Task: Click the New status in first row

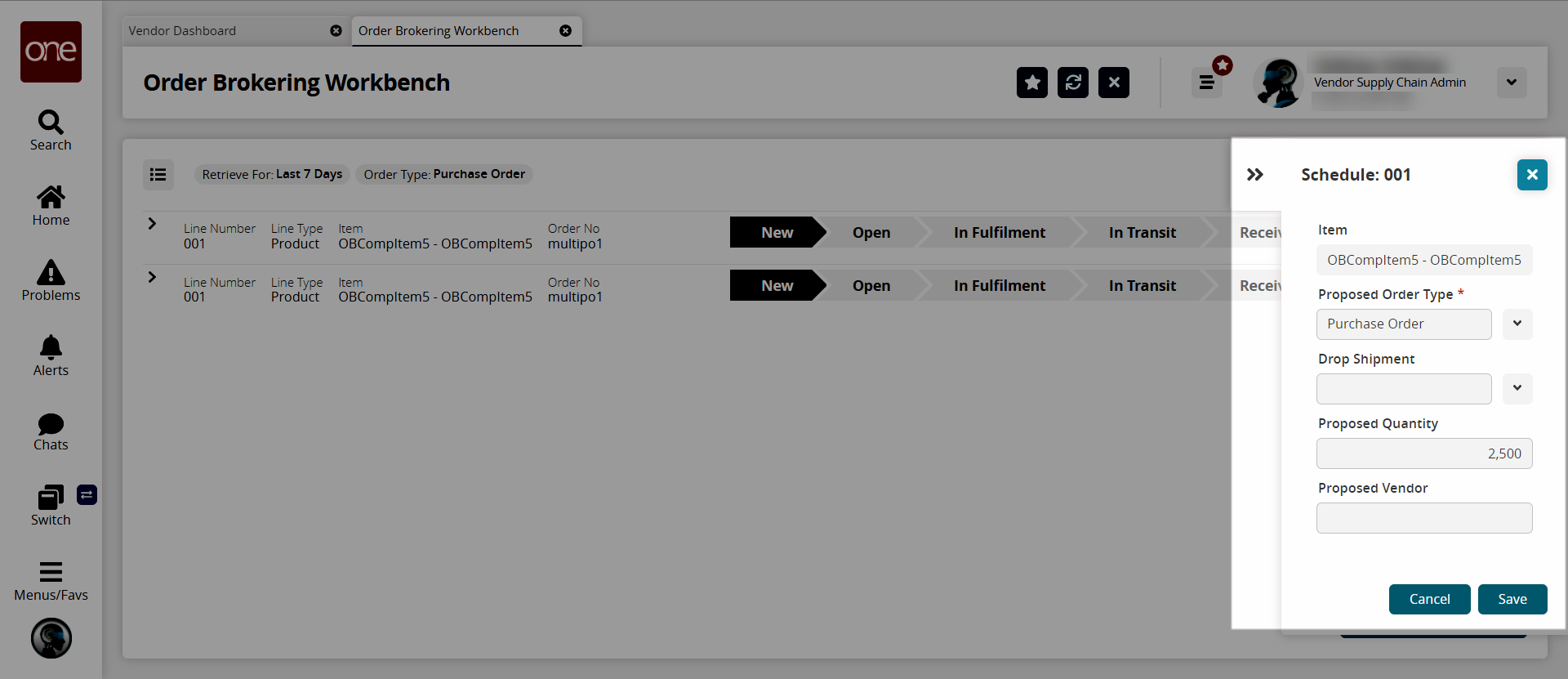Action: 777,233
